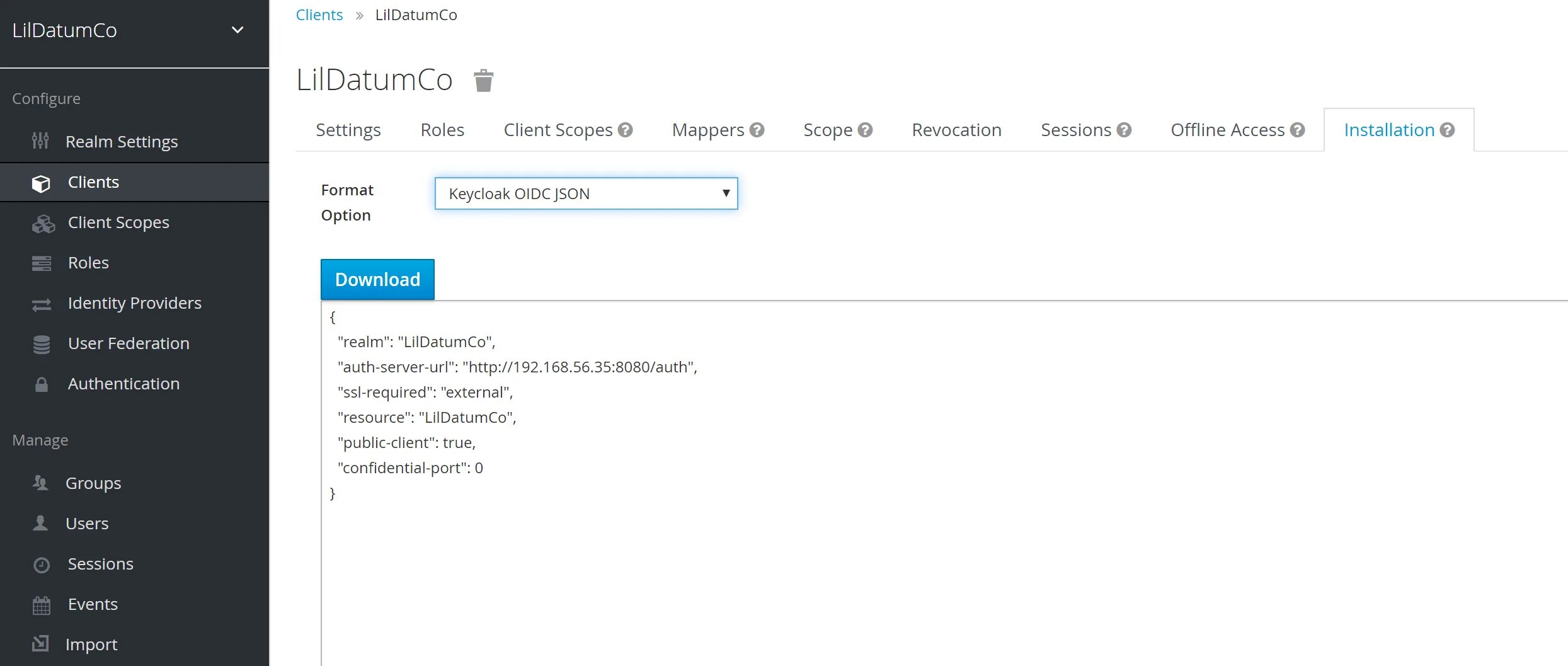1568x666 pixels.
Task: Click help icon next to Client Scopes tab
Action: click(625, 130)
